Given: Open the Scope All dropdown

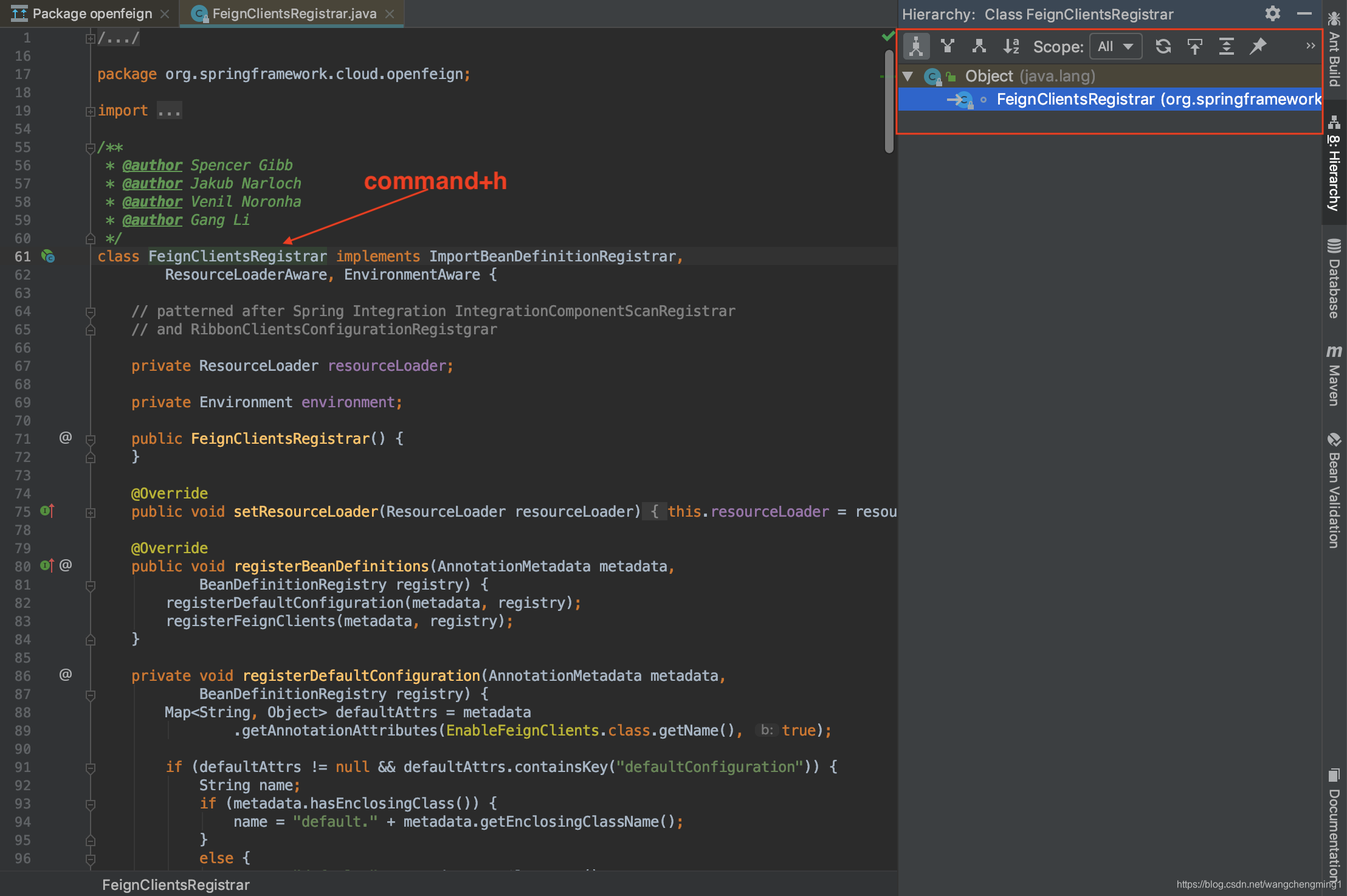Looking at the screenshot, I should [x=1115, y=47].
